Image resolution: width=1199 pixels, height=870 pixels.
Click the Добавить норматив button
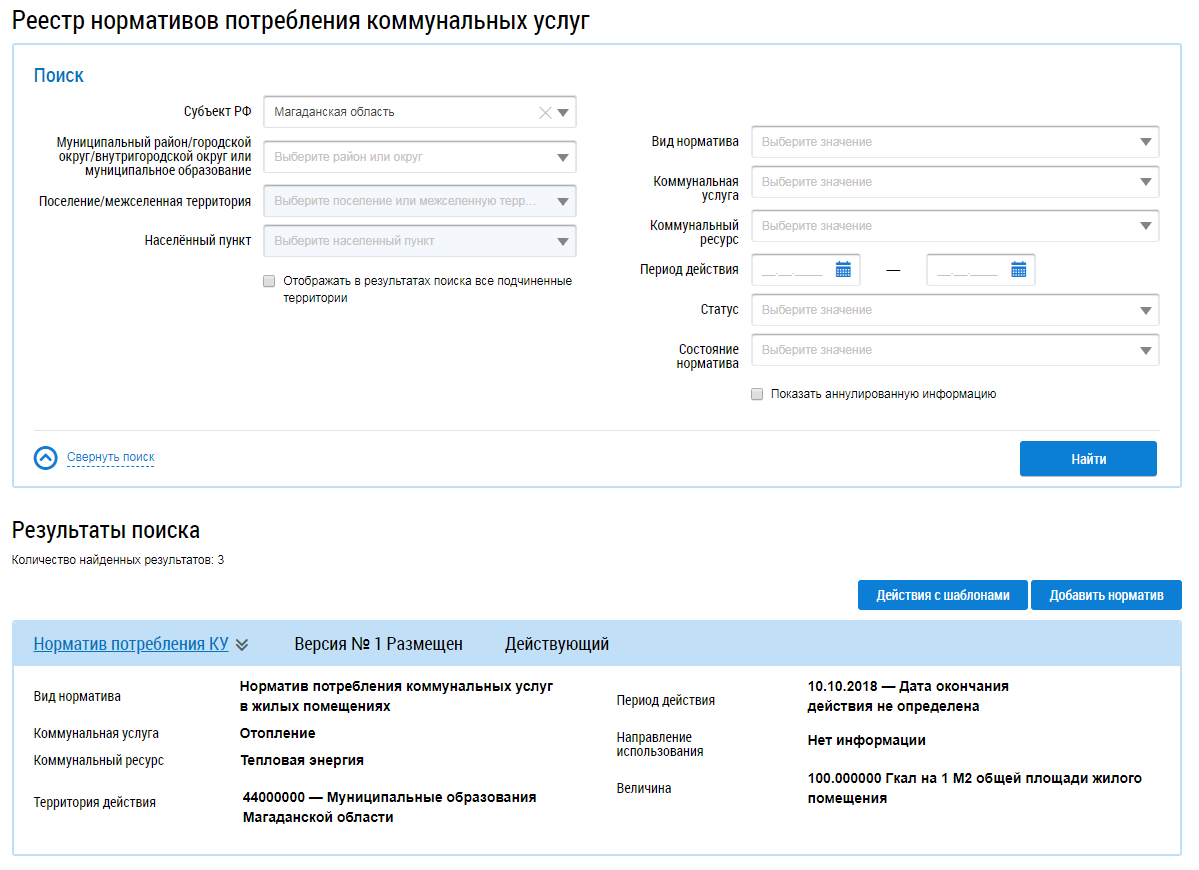[1106, 595]
